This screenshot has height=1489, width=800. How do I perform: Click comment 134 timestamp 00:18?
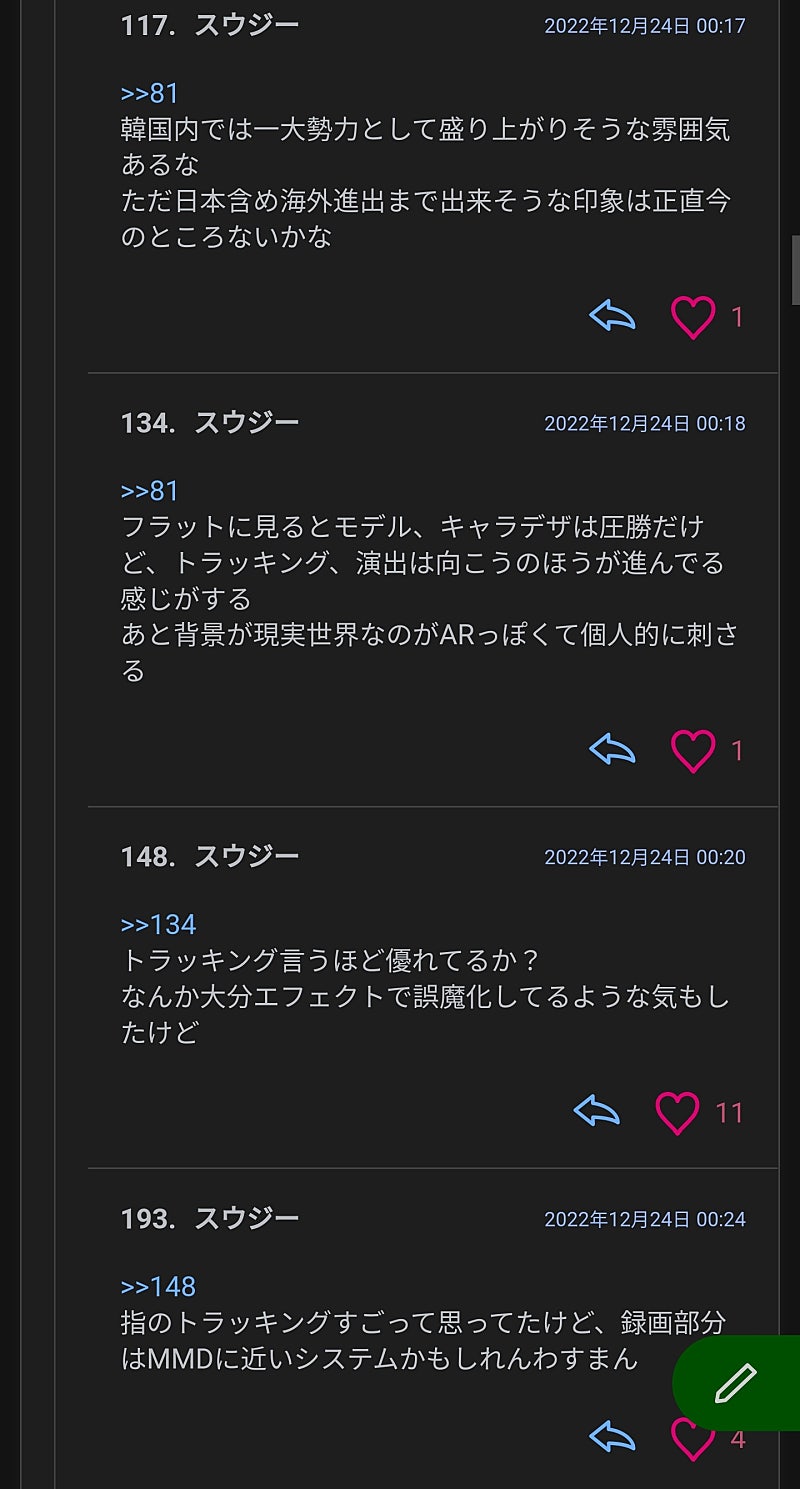[x=645, y=424]
